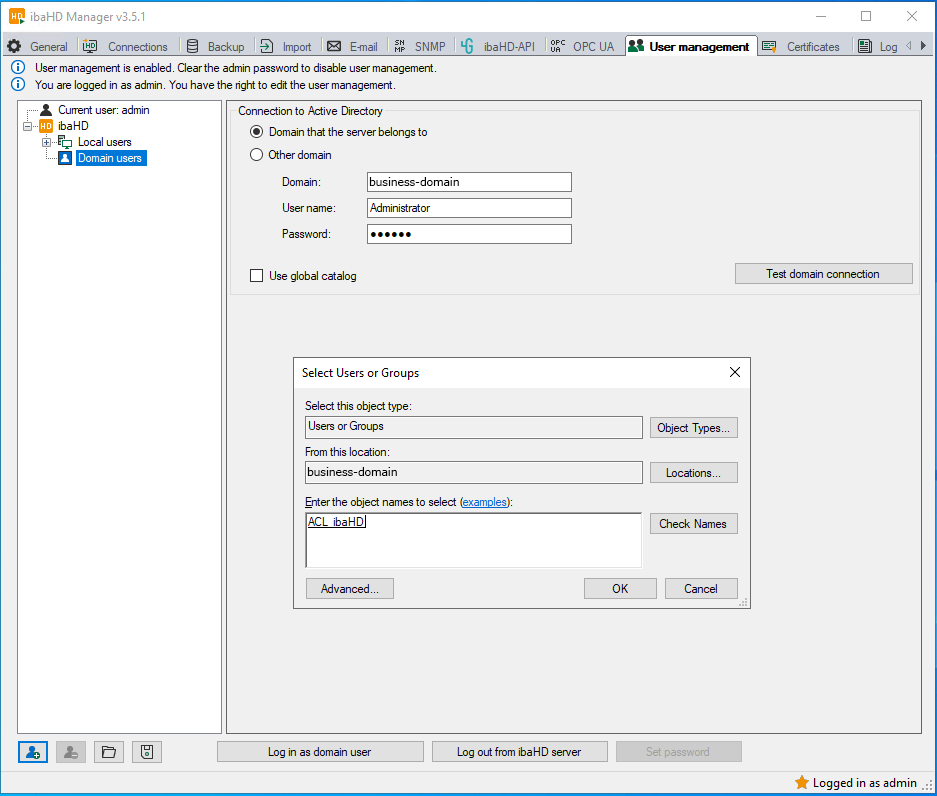This screenshot has width=937, height=796.
Task: Click the add user icon button
Action: (x=33, y=752)
